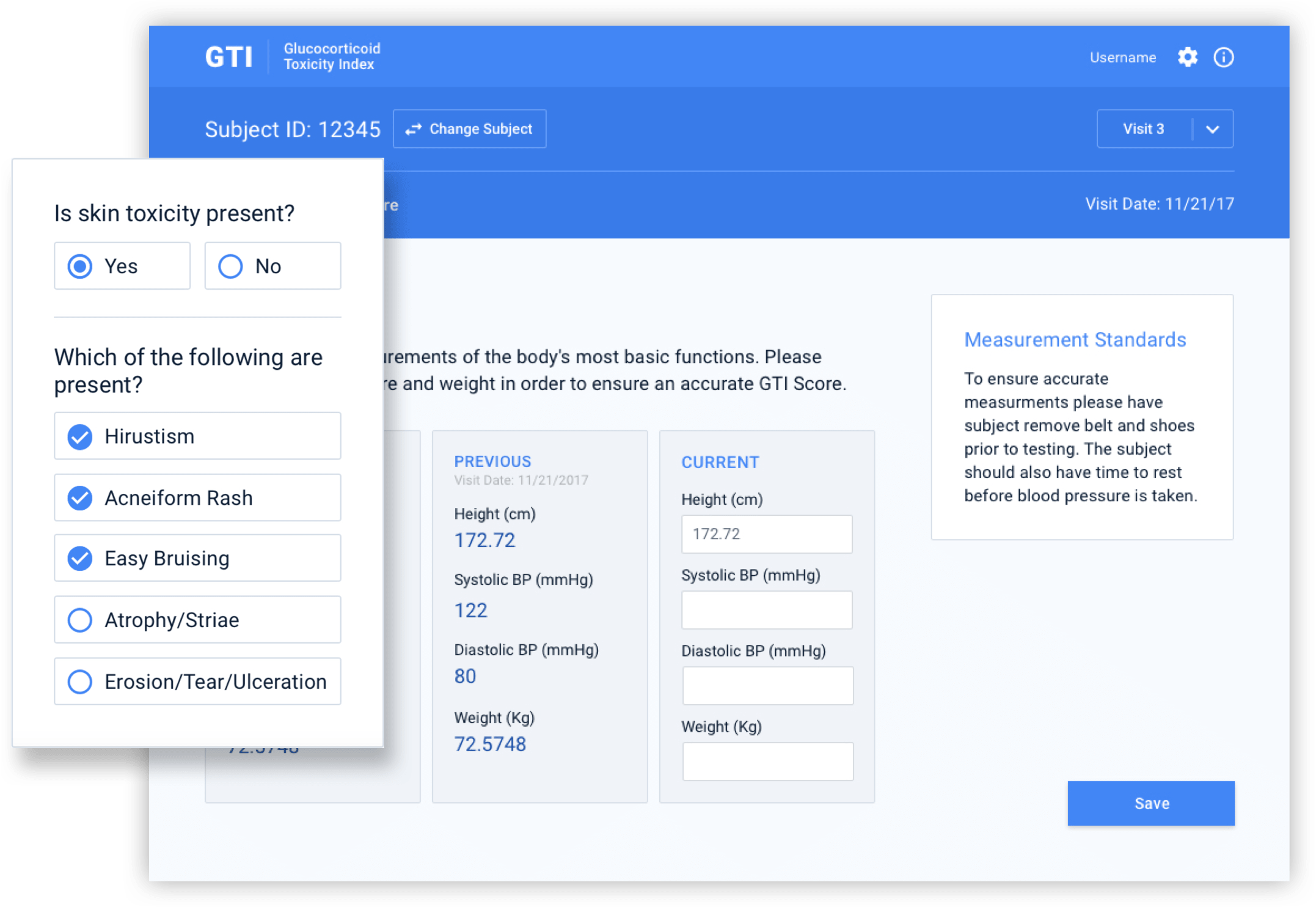The image size is (1316, 907).
Task: Expand the Visit 3 dropdown chevron
Action: pos(1213,129)
